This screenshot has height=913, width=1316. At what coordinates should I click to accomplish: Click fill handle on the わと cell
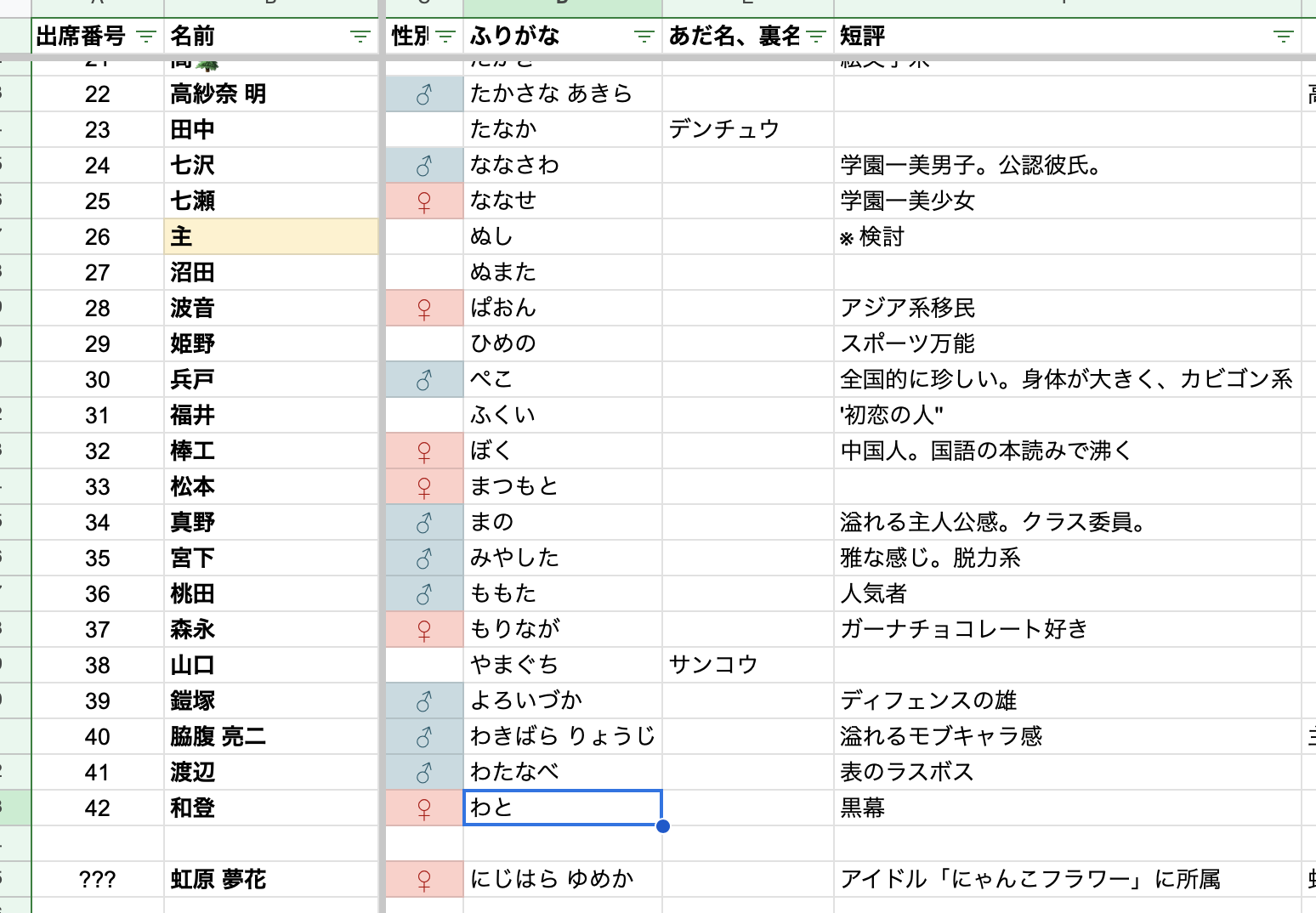[663, 826]
